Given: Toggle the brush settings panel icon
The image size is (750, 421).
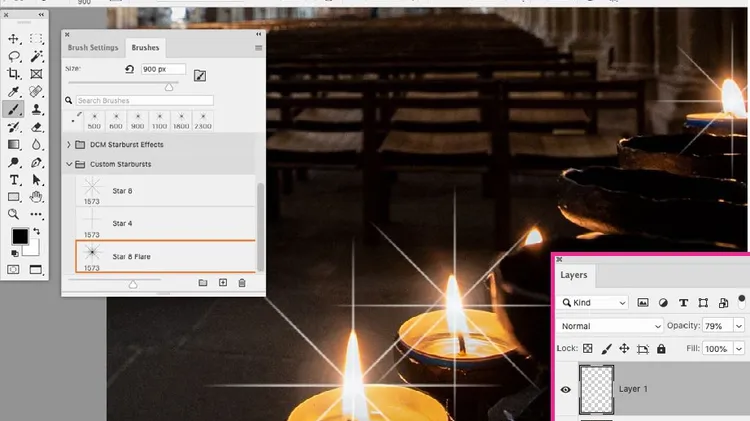Looking at the screenshot, I should tap(200, 75).
